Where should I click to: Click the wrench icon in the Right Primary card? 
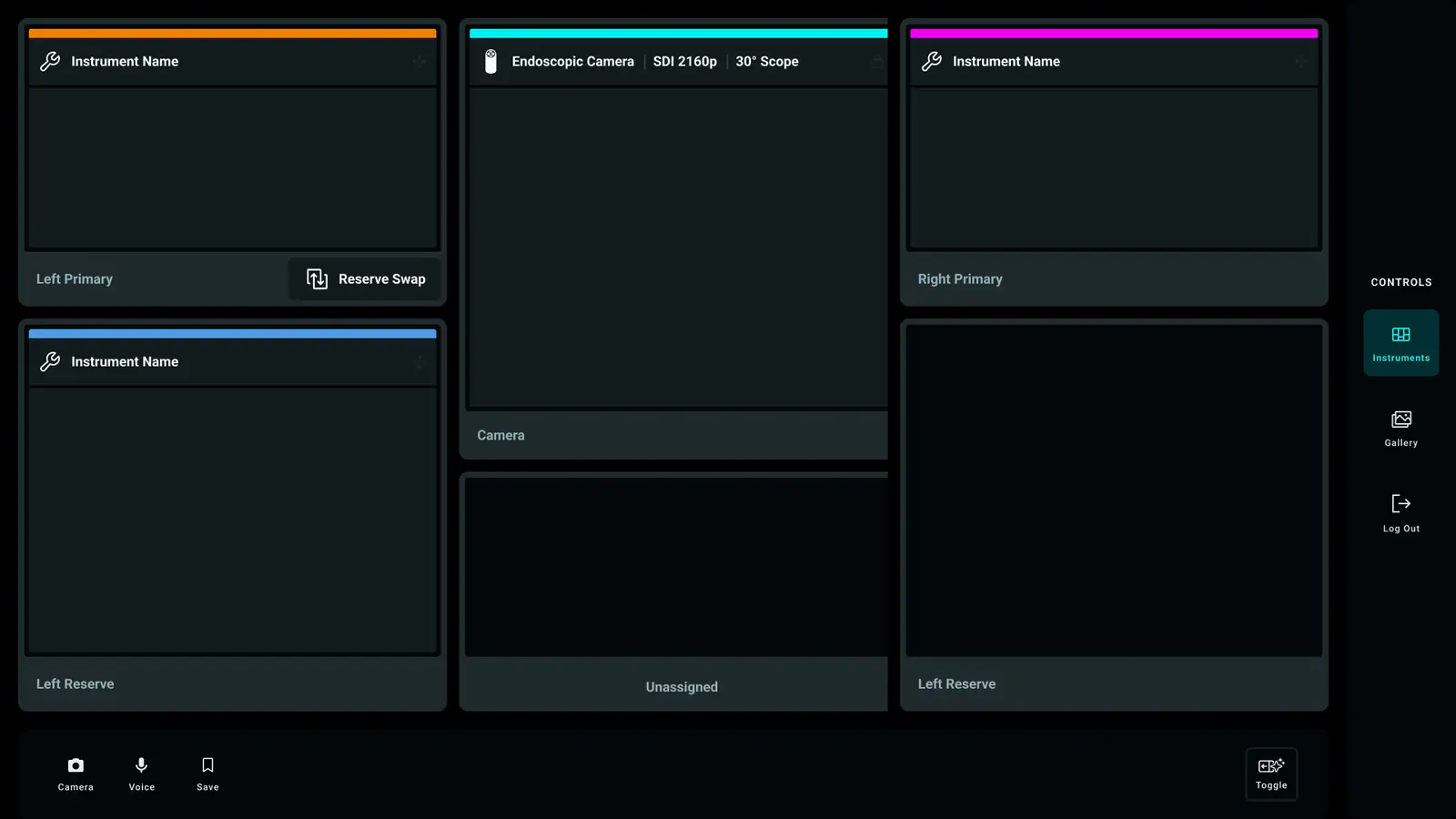(x=932, y=61)
